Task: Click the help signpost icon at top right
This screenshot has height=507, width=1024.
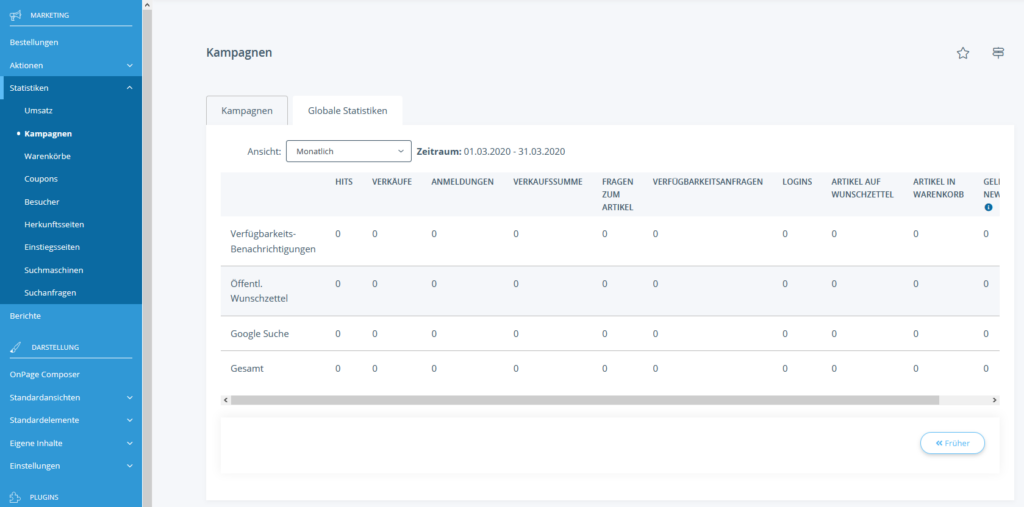Action: coord(998,53)
